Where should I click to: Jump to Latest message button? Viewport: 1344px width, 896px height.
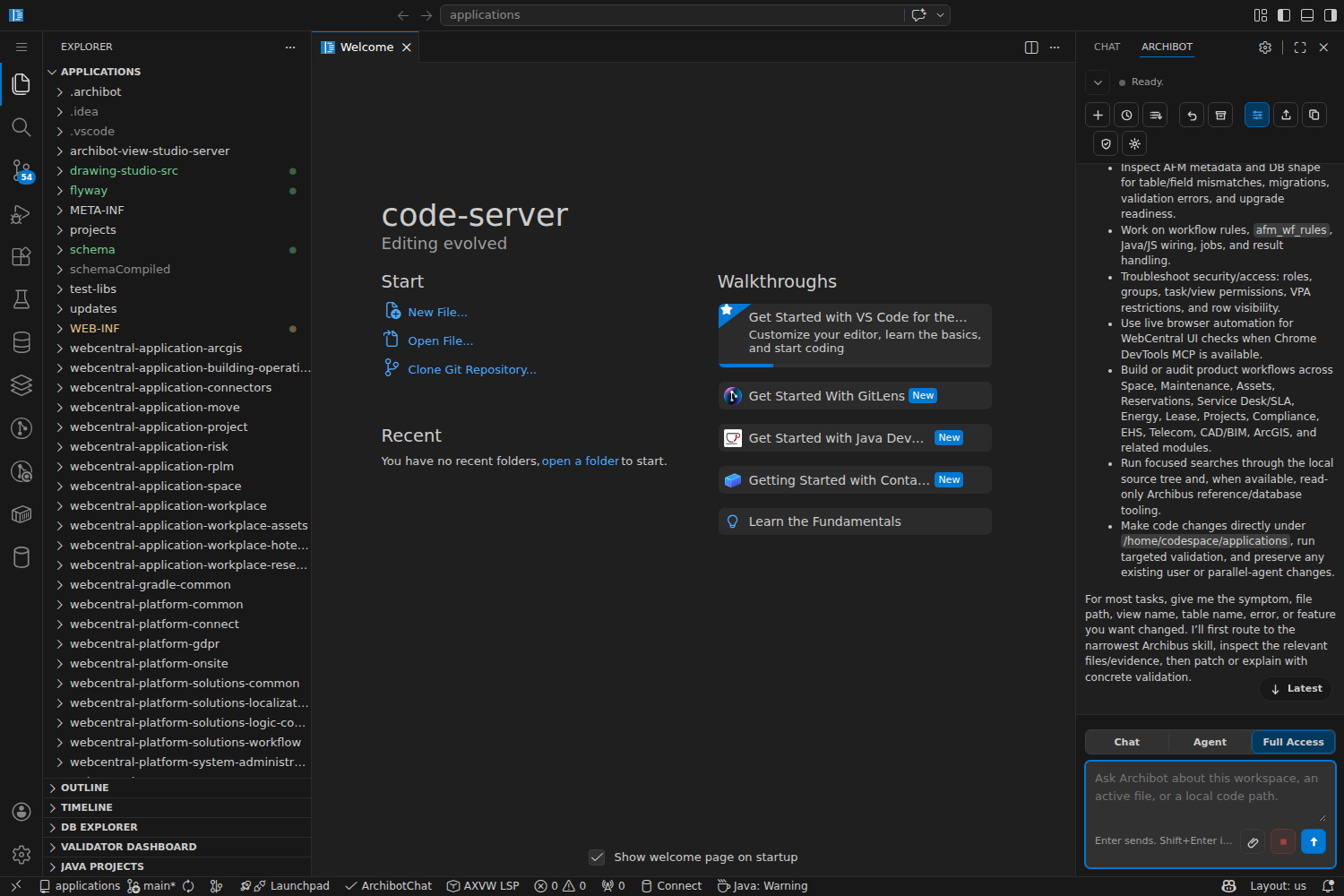pos(1296,688)
